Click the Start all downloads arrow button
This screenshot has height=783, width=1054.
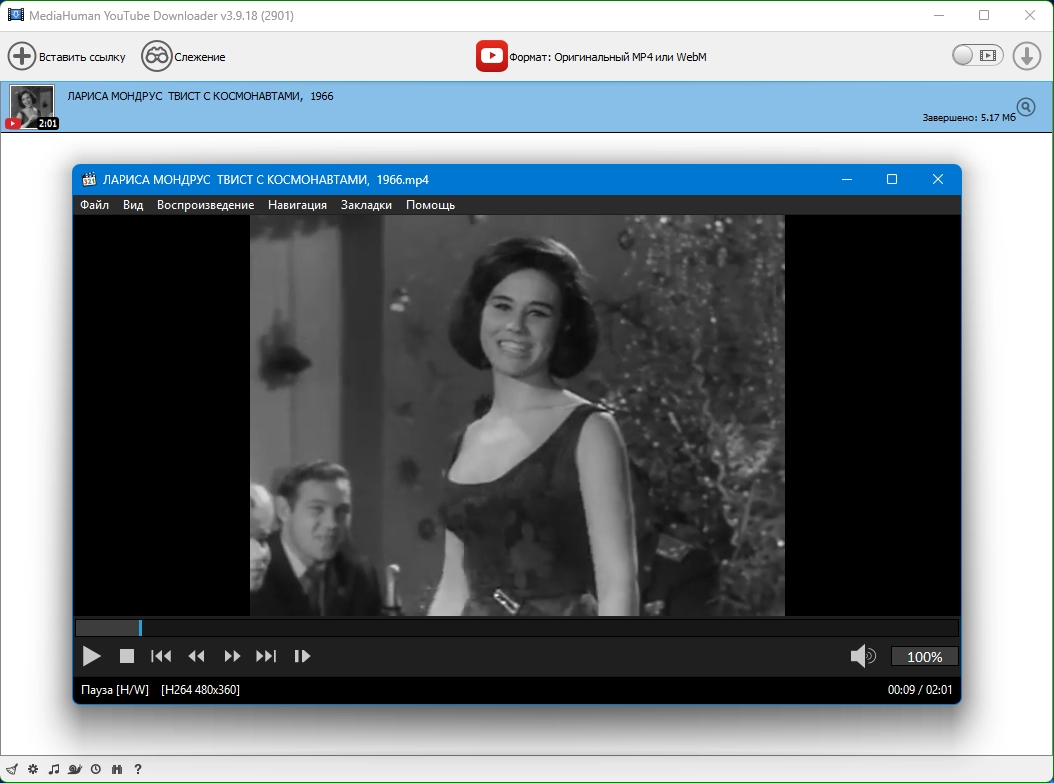pyautogui.click(x=1026, y=56)
